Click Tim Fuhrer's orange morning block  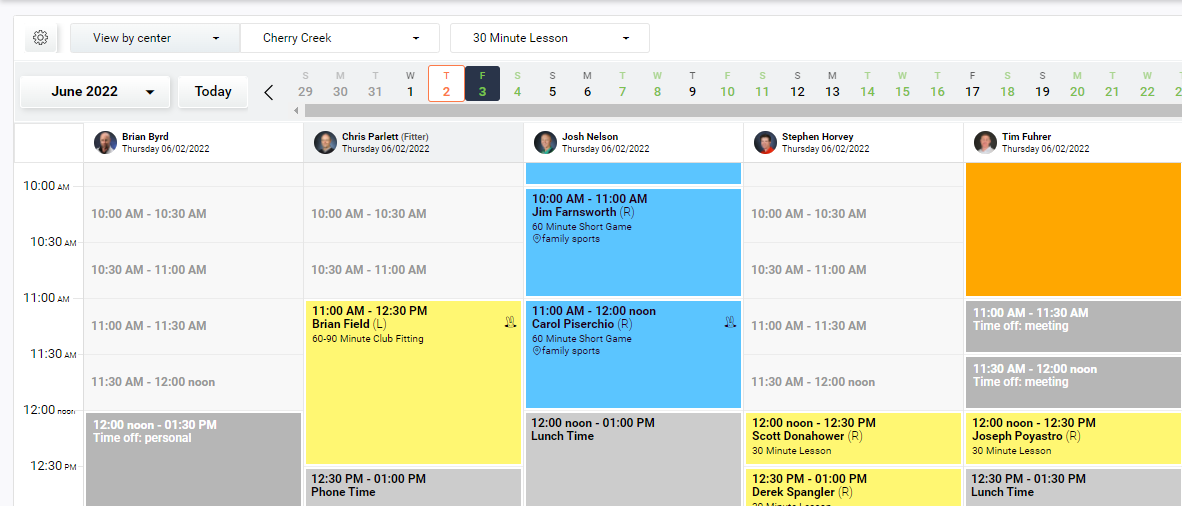point(1073,229)
